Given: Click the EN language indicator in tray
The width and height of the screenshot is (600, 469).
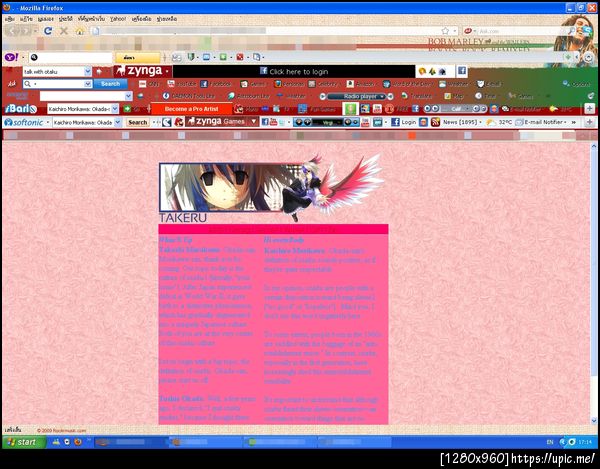Looking at the screenshot, I should (550, 442).
